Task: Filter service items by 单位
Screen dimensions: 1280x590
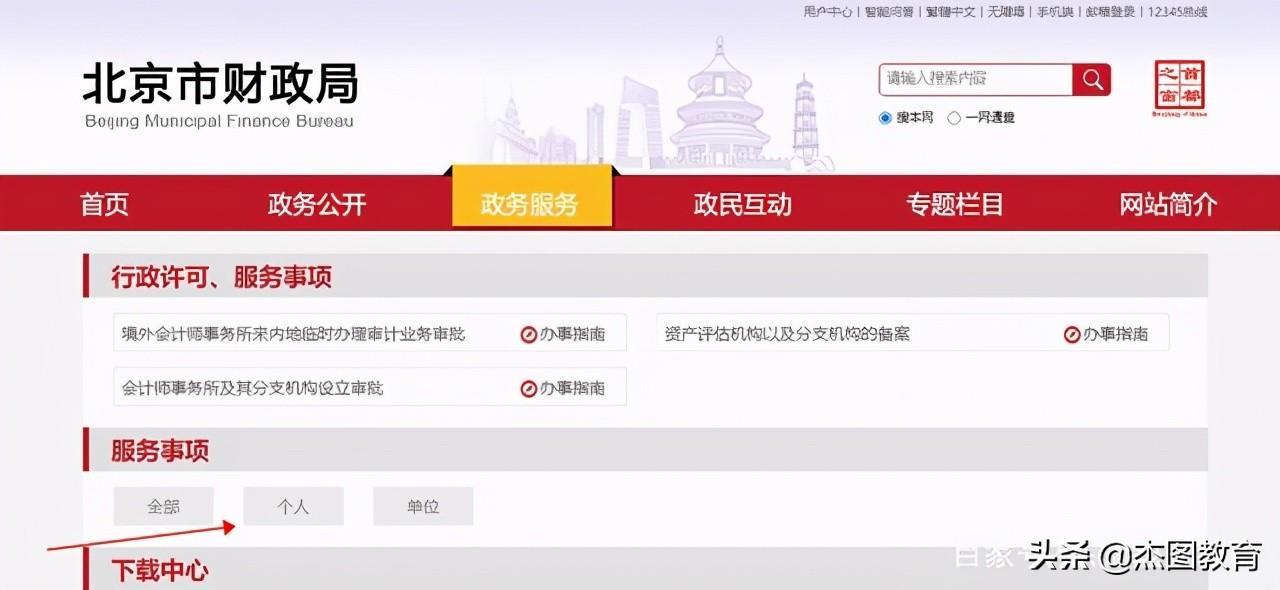Action: click(423, 507)
